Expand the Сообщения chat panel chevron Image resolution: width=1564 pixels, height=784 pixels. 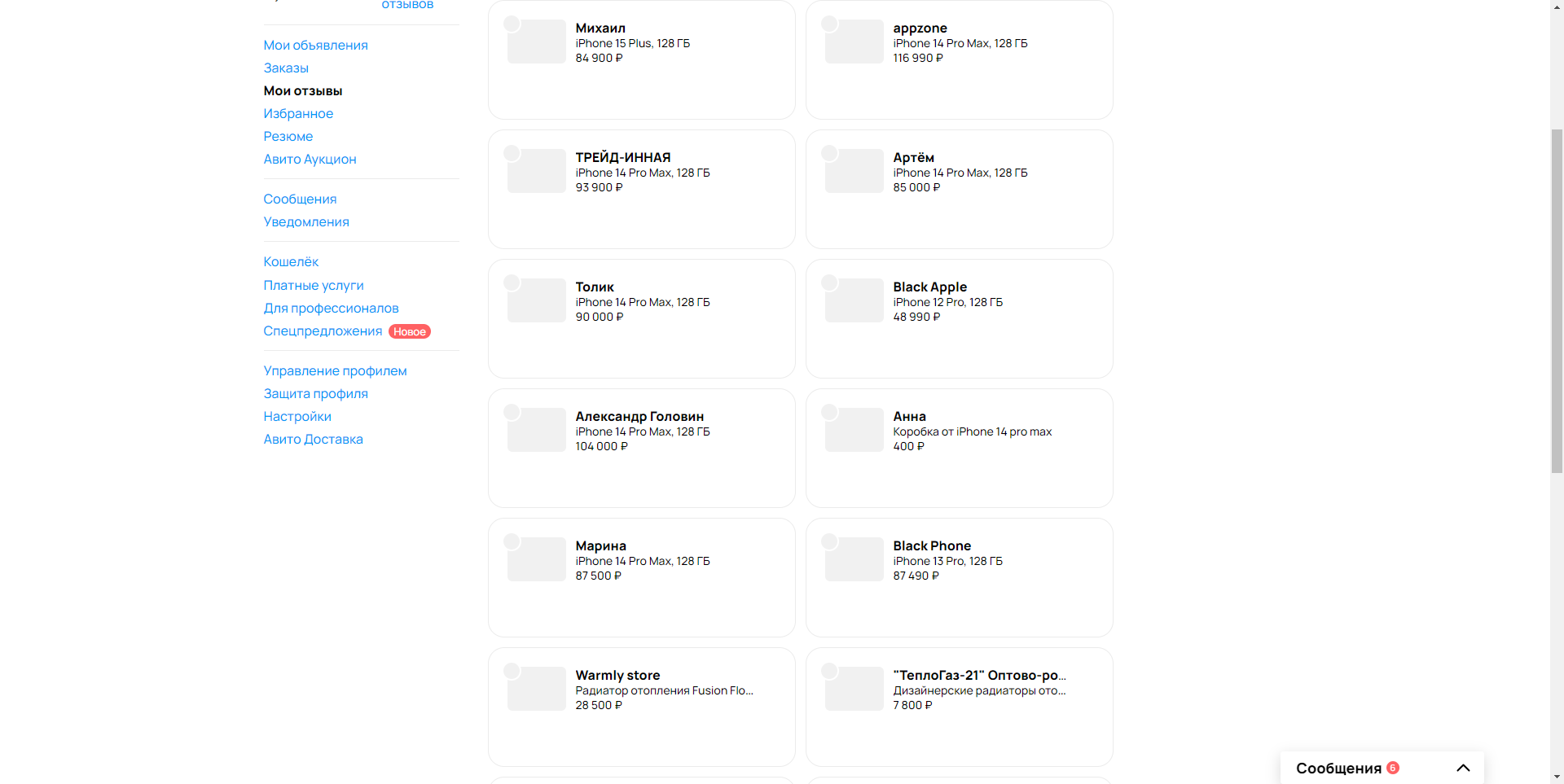[1463, 768]
